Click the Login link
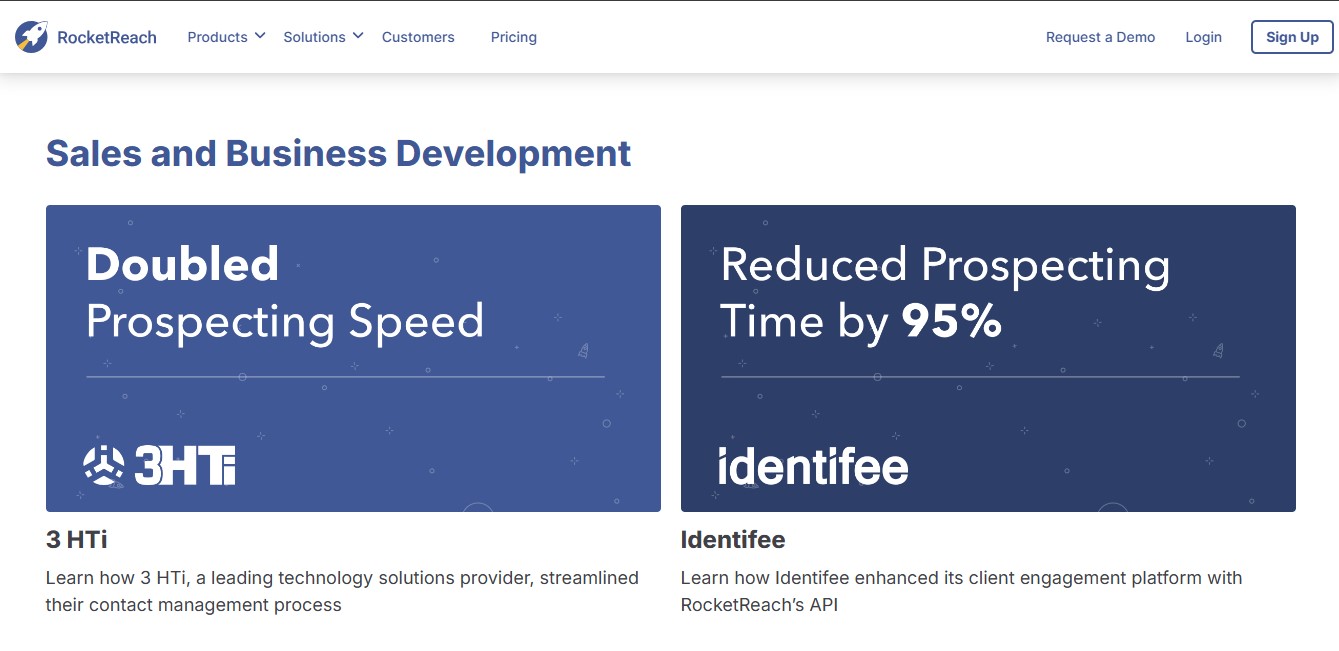Screen dimensions: 1339x651 pyautogui.click(x=1203, y=37)
